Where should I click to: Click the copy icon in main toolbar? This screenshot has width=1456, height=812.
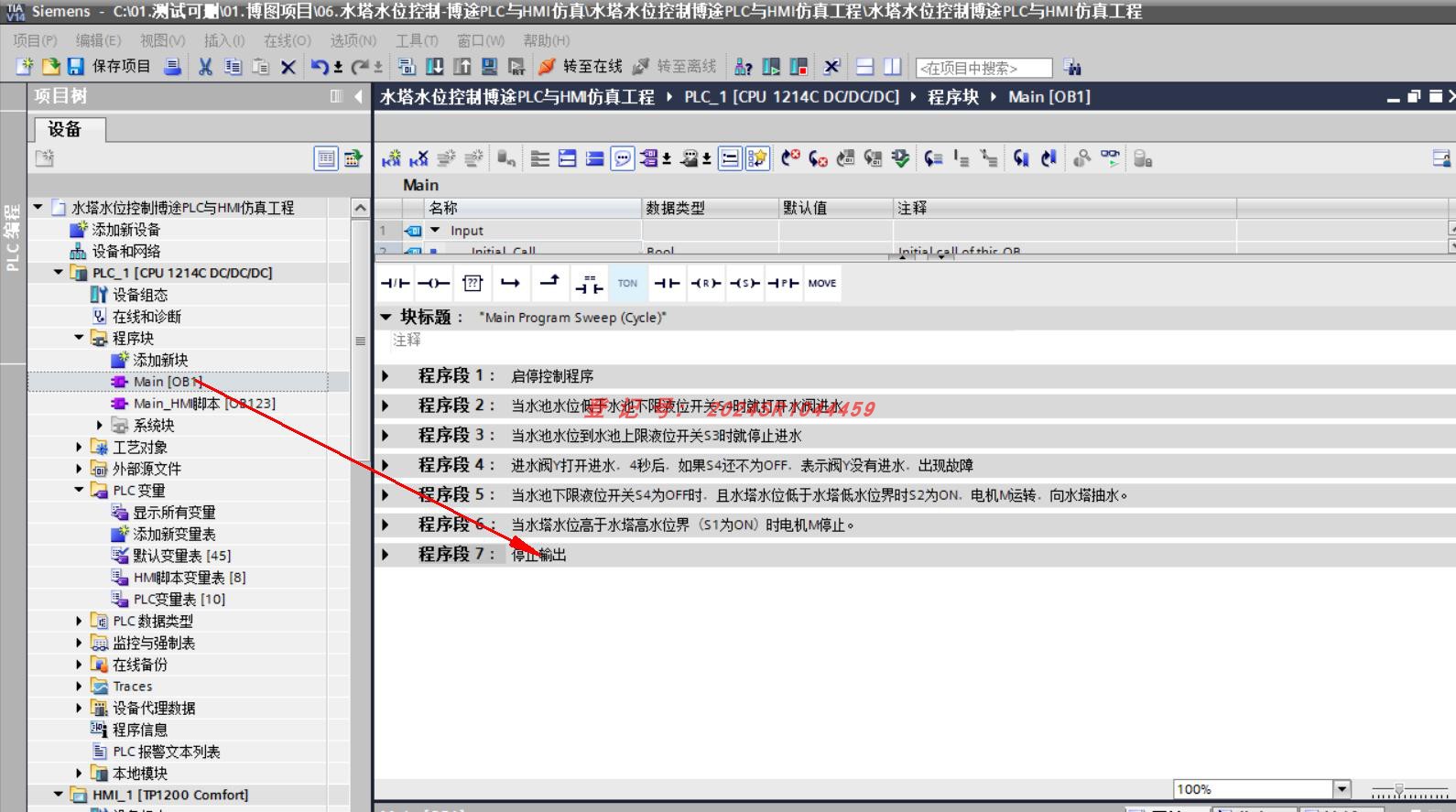[233, 67]
